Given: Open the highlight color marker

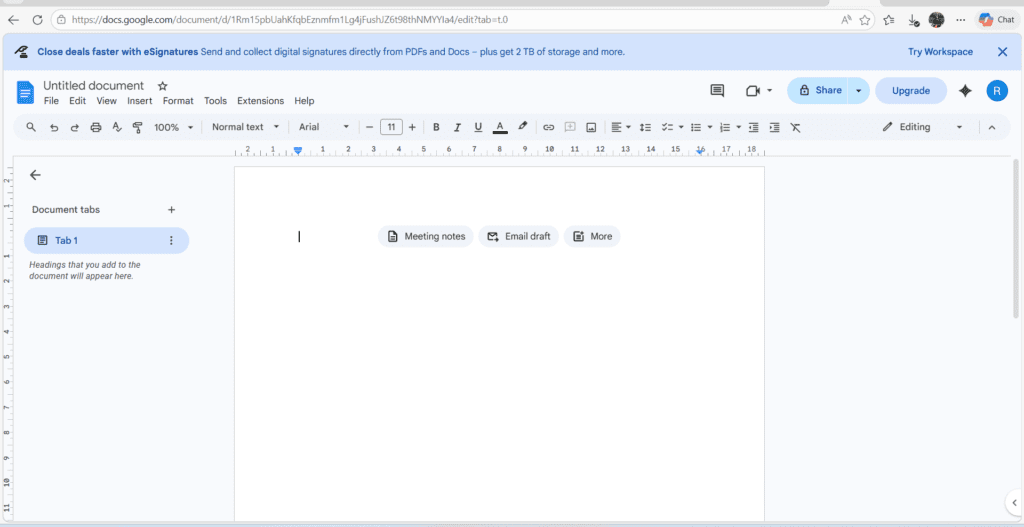Looking at the screenshot, I should click(522, 127).
